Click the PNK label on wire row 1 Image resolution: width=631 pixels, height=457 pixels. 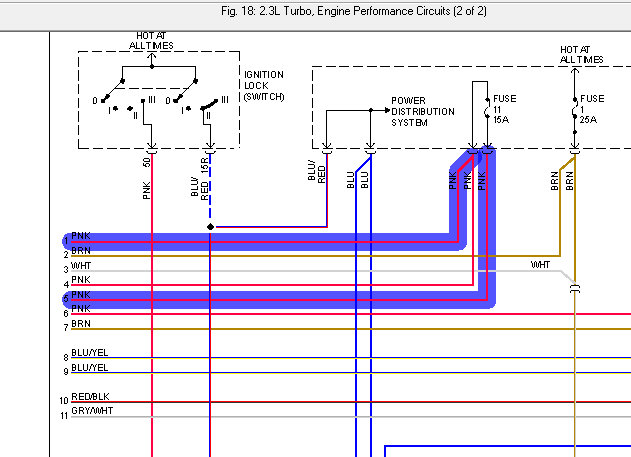(x=80, y=236)
